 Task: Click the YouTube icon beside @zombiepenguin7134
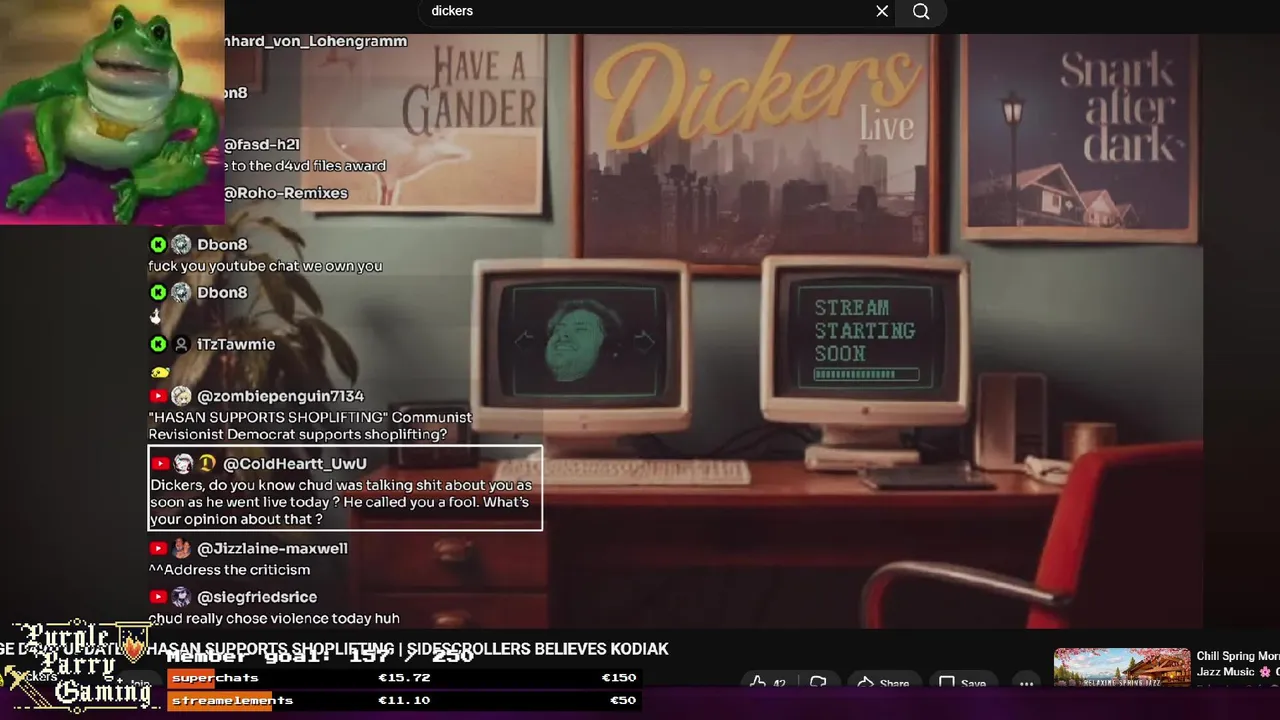point(158,396)
